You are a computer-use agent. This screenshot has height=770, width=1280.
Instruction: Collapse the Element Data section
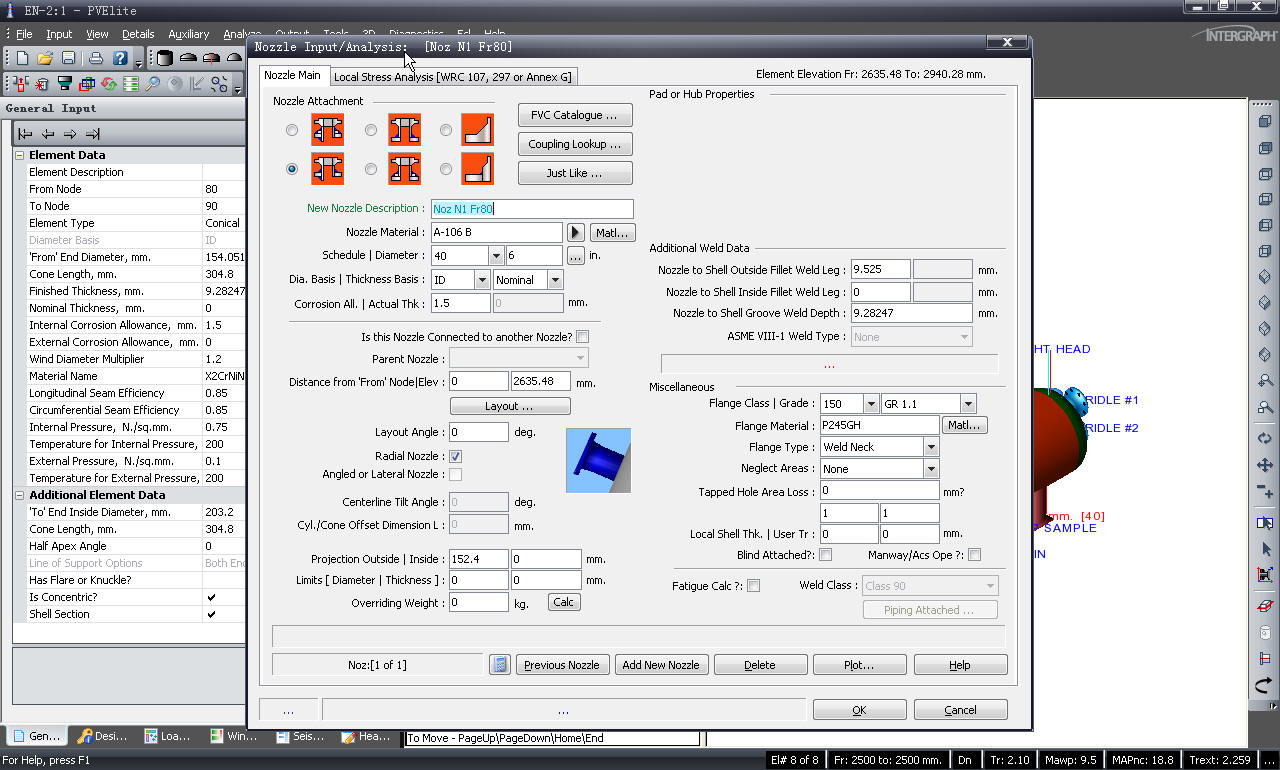(x=20, y=155)
